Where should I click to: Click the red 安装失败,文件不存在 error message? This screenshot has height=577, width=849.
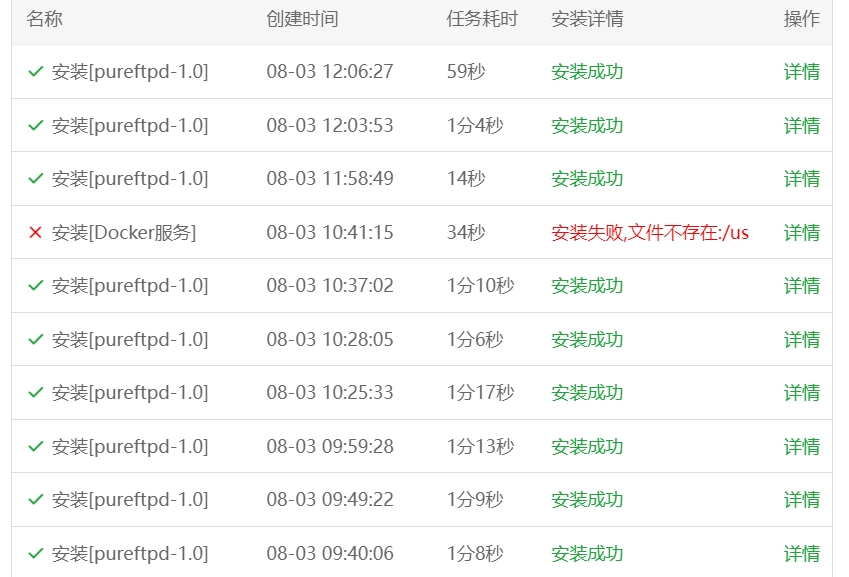point(650,233)
